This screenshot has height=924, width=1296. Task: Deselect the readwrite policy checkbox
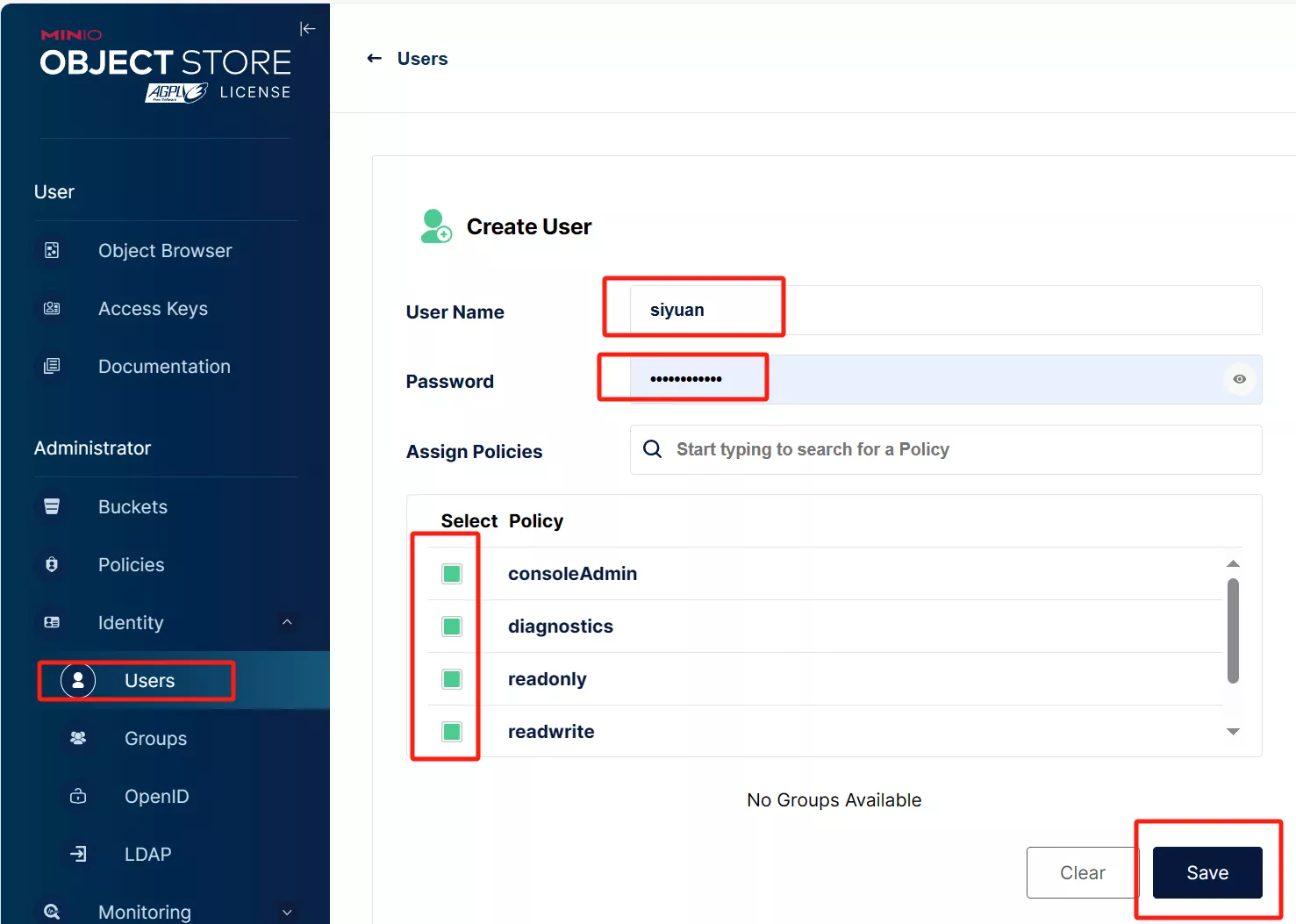pos(452,732)
